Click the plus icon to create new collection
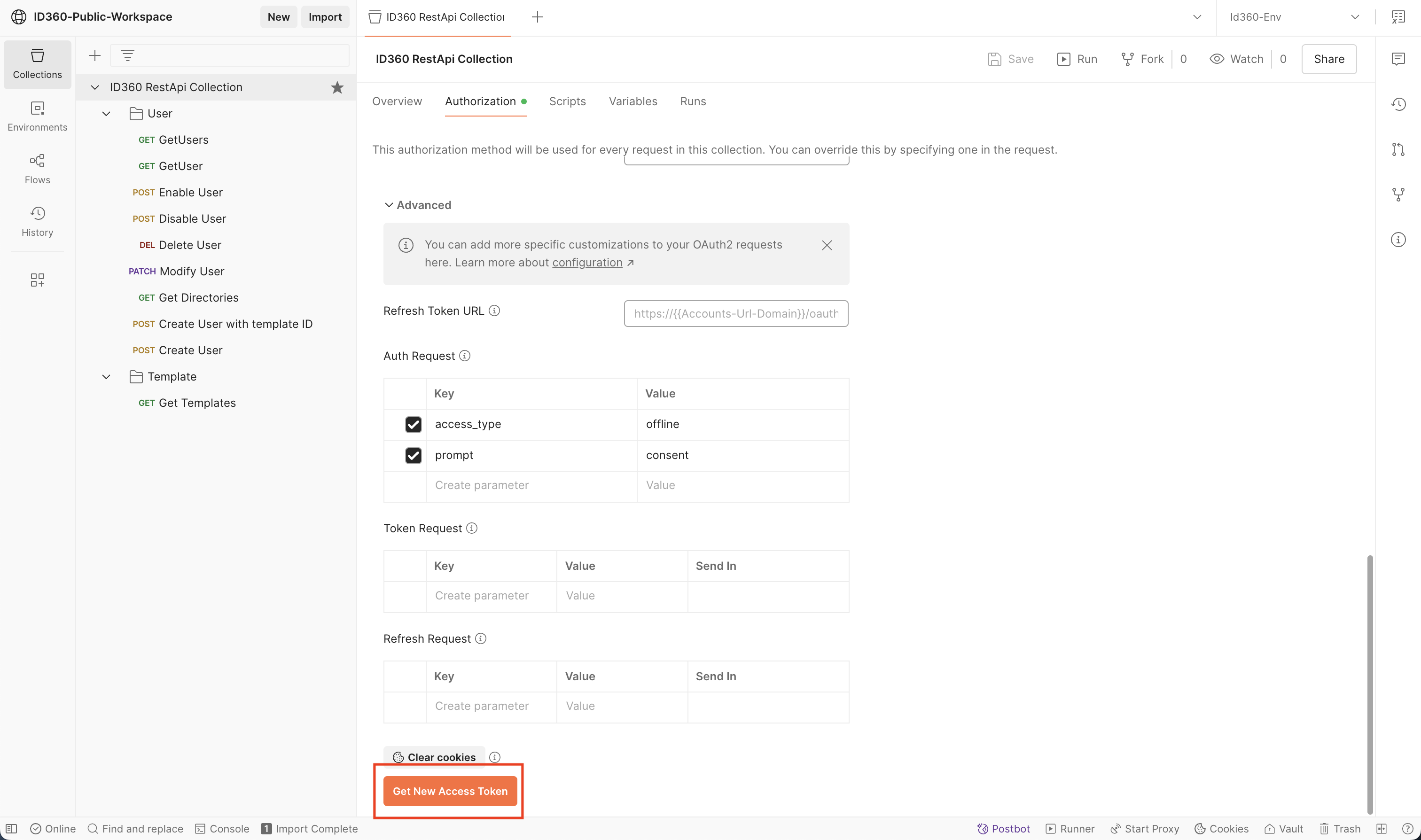This screenshot has height=840, width=1421. click(95, 55)
